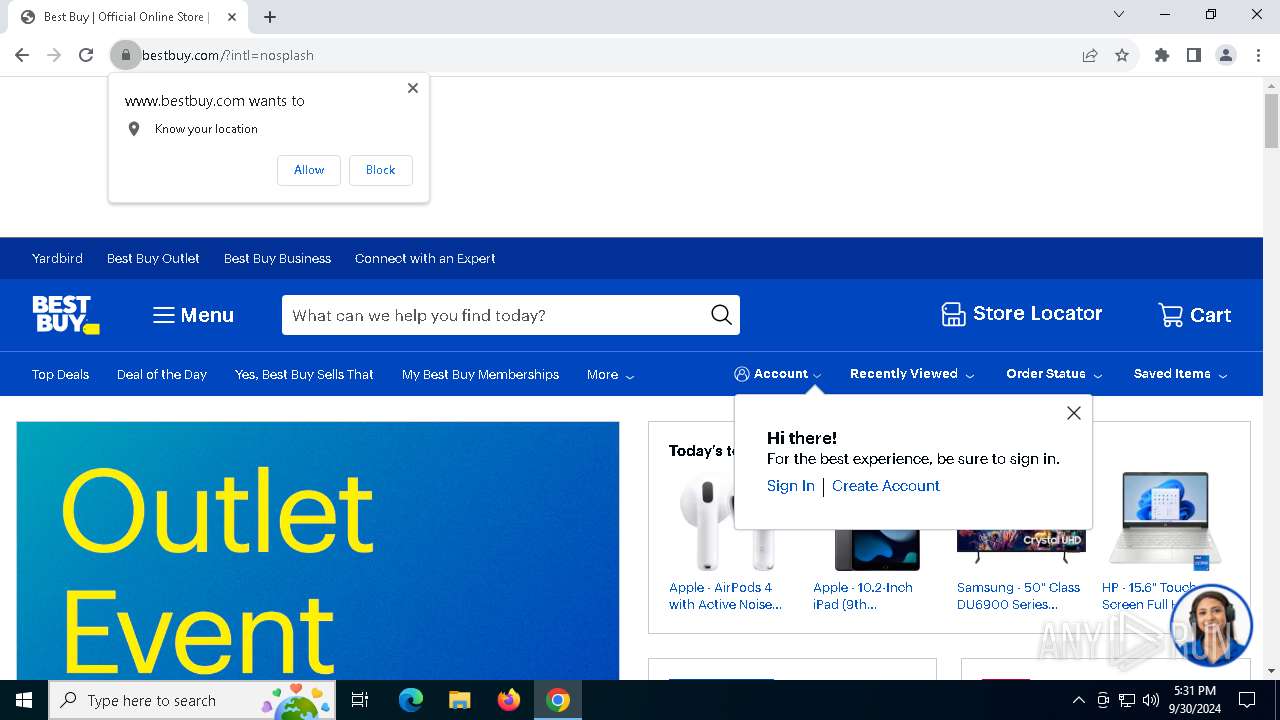This screenshot has width=1280, height=720.
Task: Close the Best Buy browser tab
Action: coord(232,17)
